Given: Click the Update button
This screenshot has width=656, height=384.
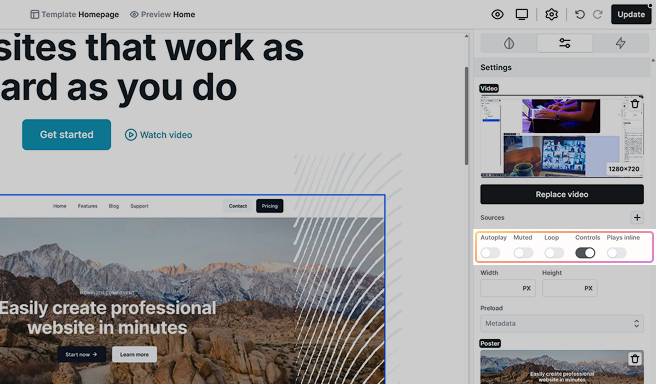Looking at the screenshot, I should click(x=631, y=15).
